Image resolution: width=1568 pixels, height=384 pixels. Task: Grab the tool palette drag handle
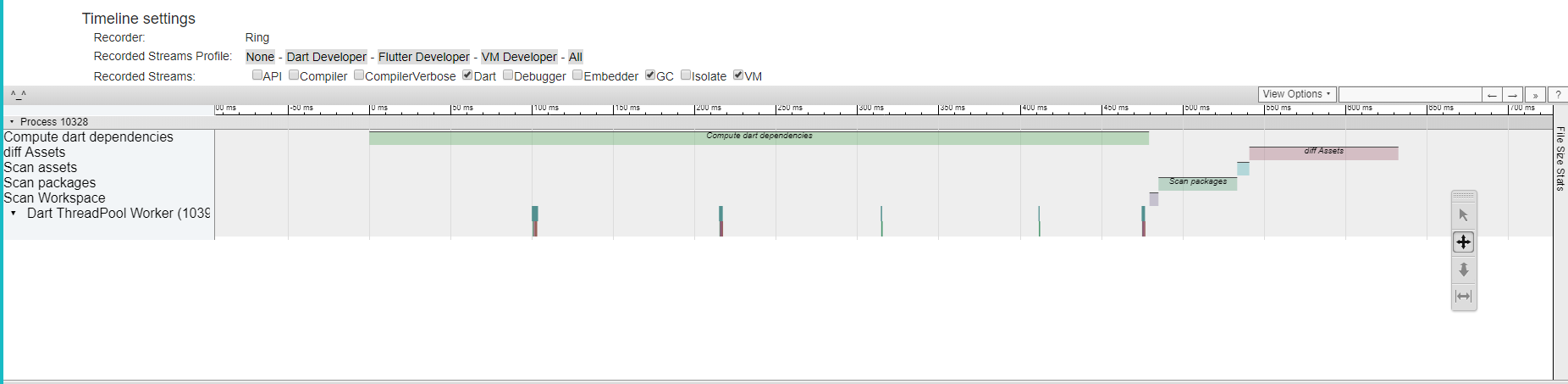tap(1464, 196)
